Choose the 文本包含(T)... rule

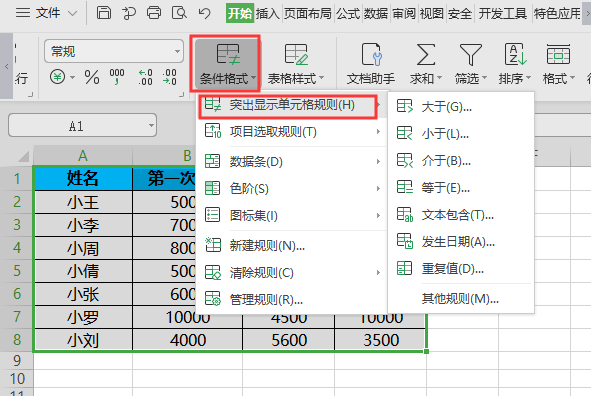coord(461,215)
